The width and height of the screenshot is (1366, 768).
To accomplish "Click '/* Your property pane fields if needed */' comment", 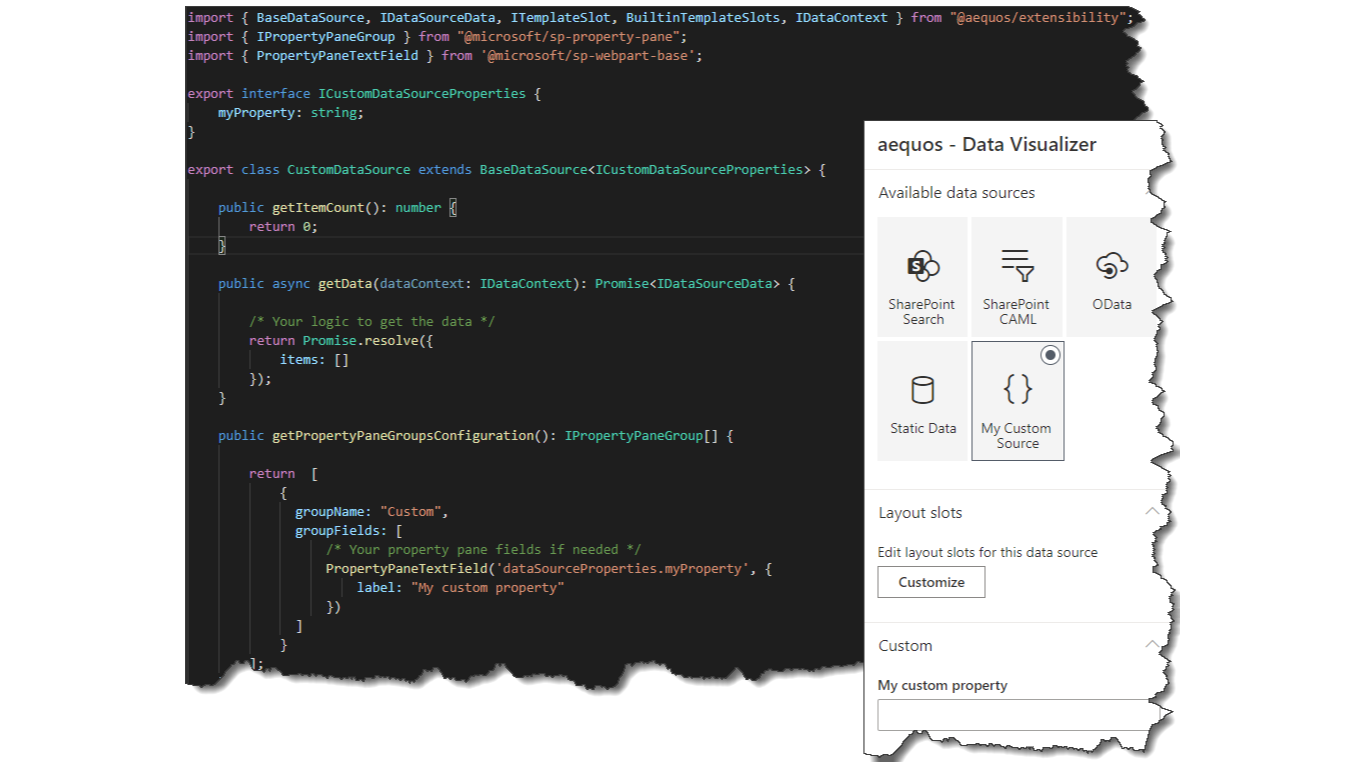I will [x=483, y=549].
